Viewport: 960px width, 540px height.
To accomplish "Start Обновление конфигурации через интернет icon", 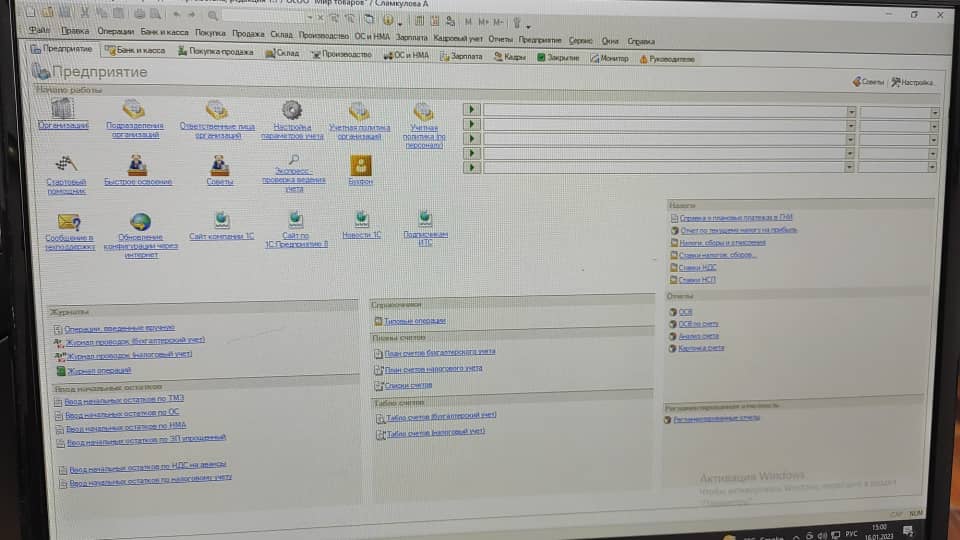I will 140,222.
